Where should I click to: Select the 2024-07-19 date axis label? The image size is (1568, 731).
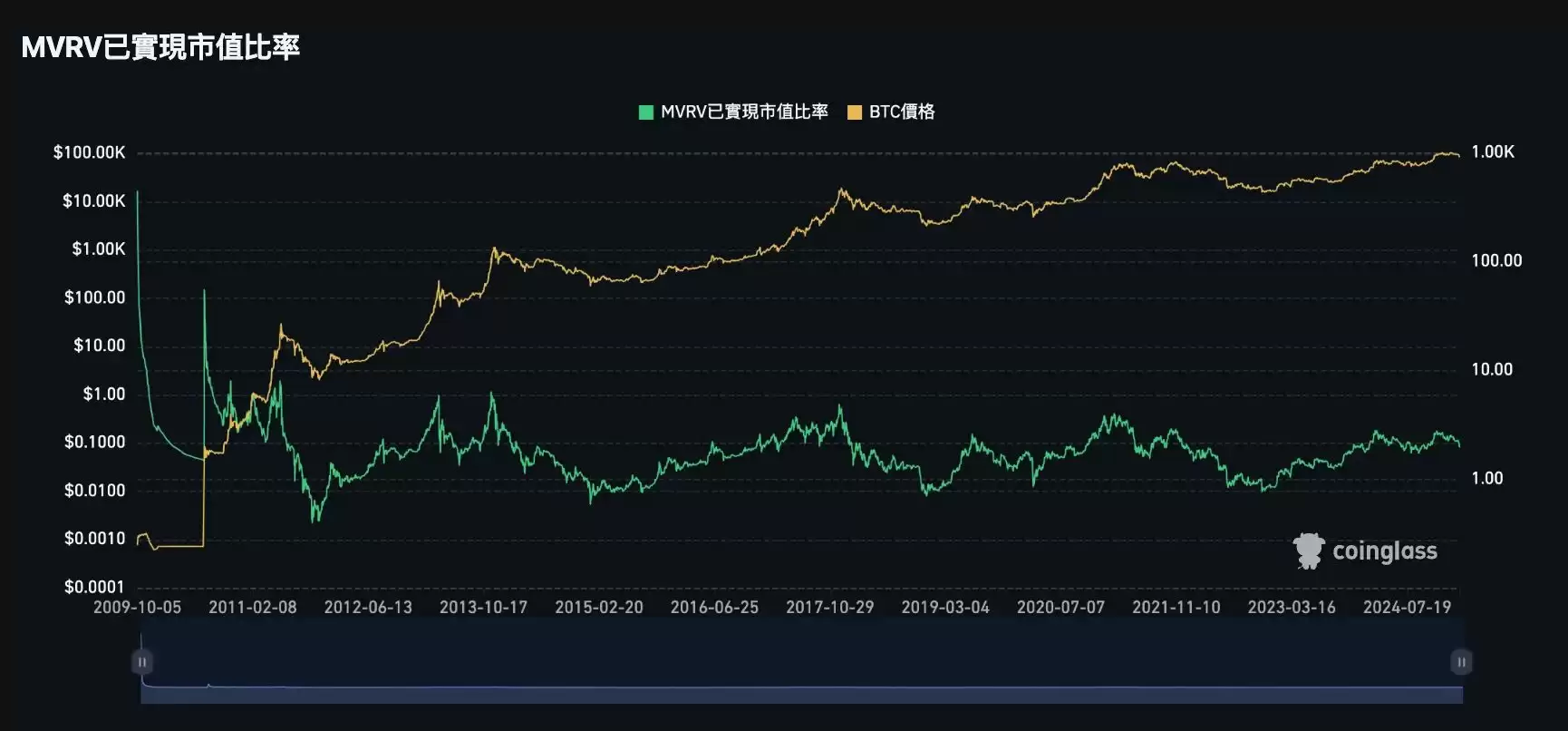point(1407,607)
